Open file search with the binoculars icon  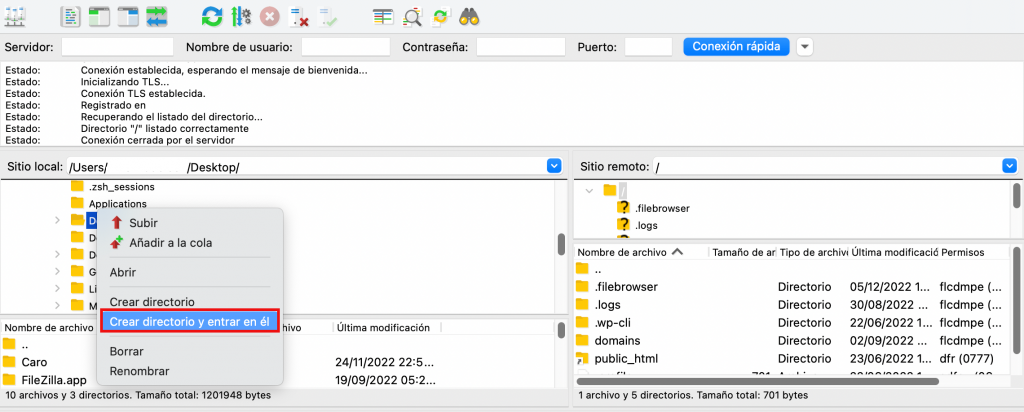tap(471, 16)
